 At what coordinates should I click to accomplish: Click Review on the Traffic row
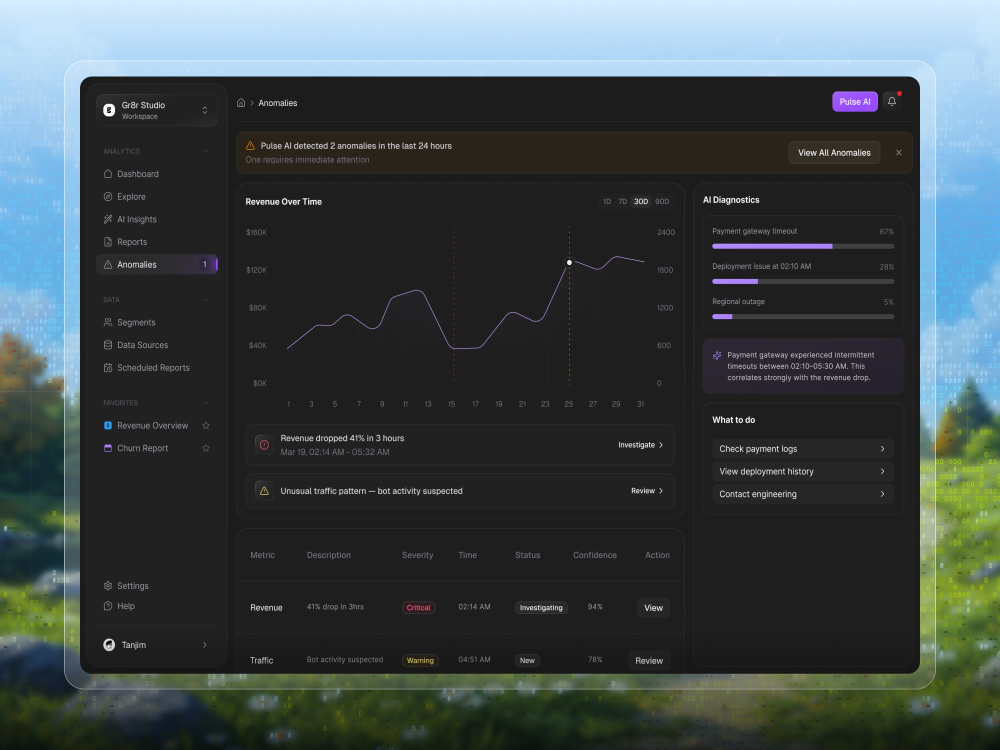click(649, 661)
